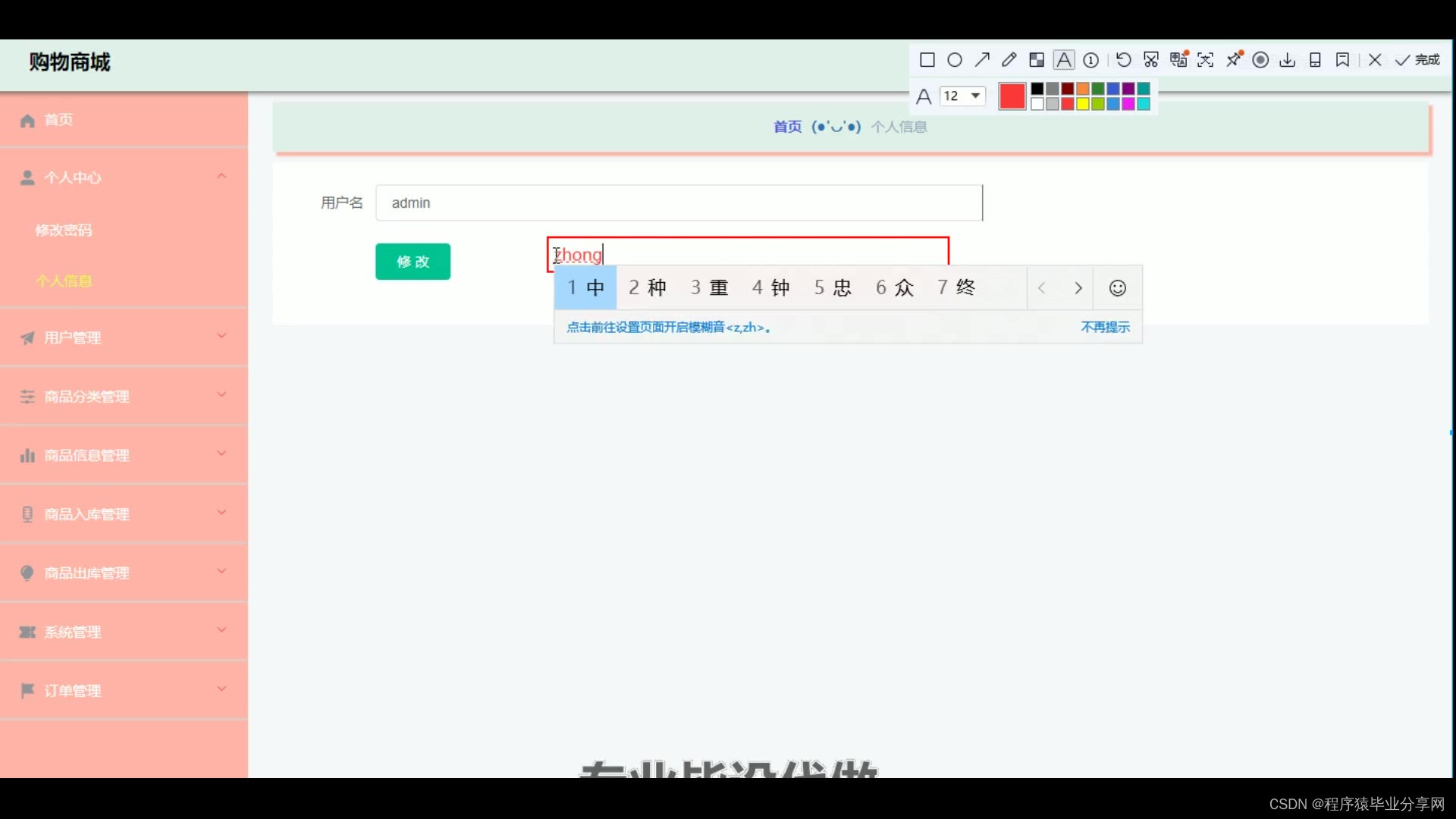Go to 首页 in sidebar
1456x819 pixels.
pyautogui.click(x=58, y=120)
